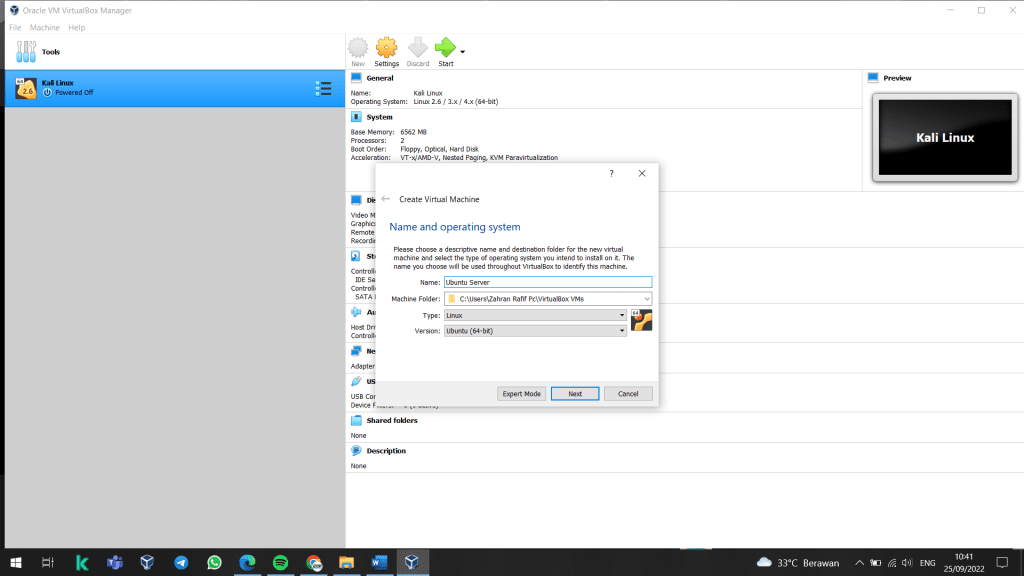Open WhatsApp from the taskbar
Image resolution: width=1024 pixels, height=576 pixels.
point(214,562)
